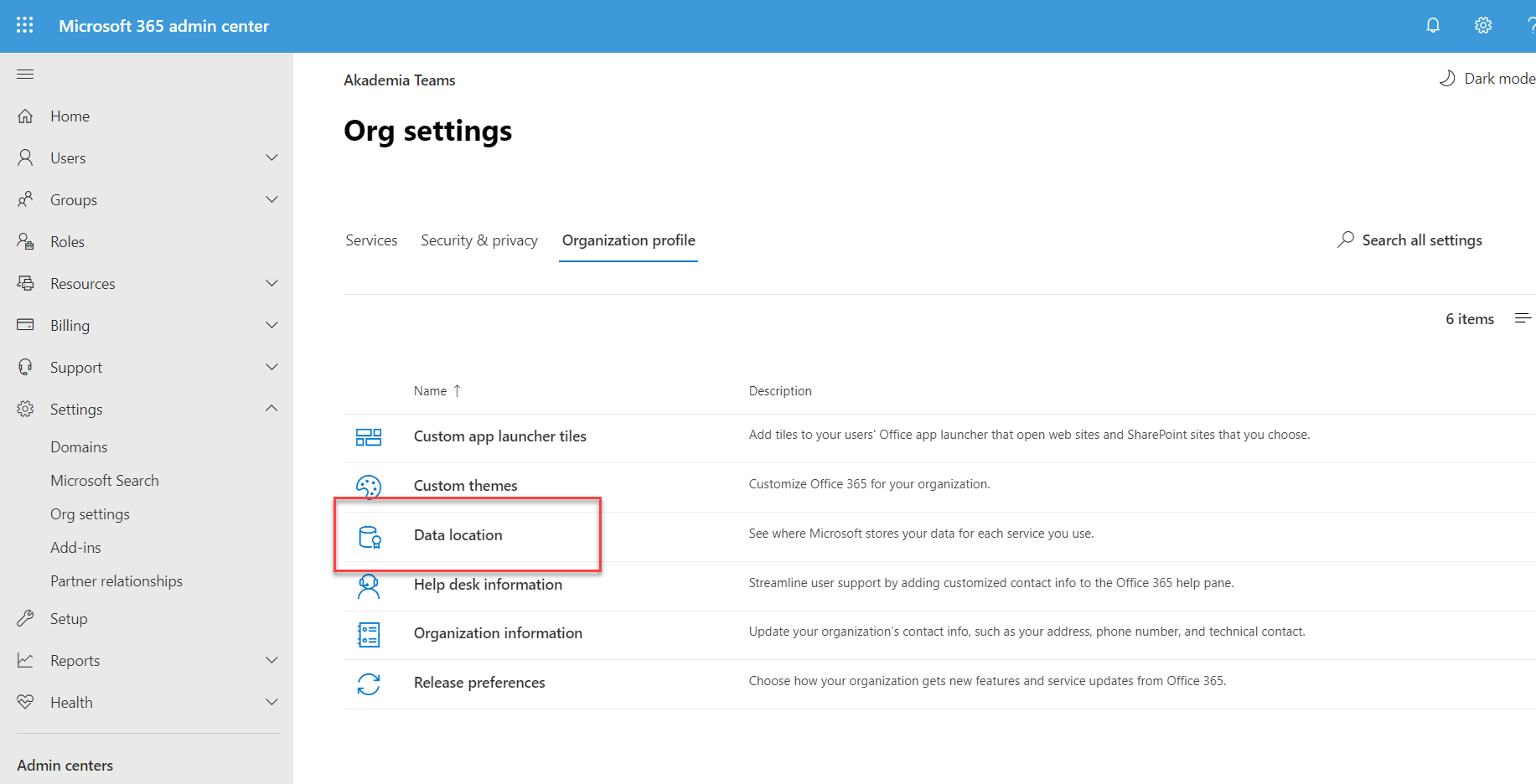Click the Description column header
This screenshot has height=784, width=1536.
tap(780, 391)
